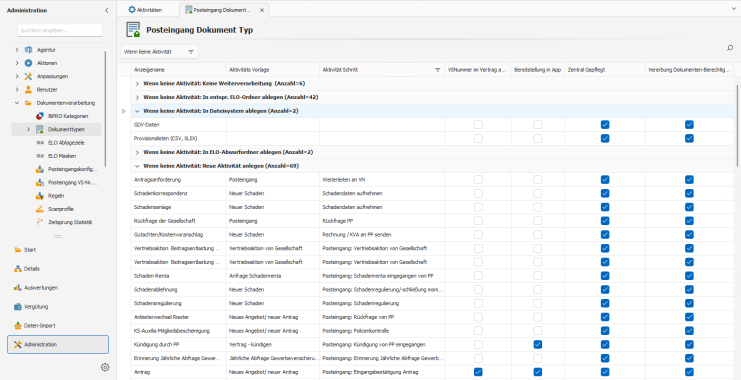The image size is (741, 380).
Task: Click the Posteingangskonfig icon
Action: click(x=40, y=169)
